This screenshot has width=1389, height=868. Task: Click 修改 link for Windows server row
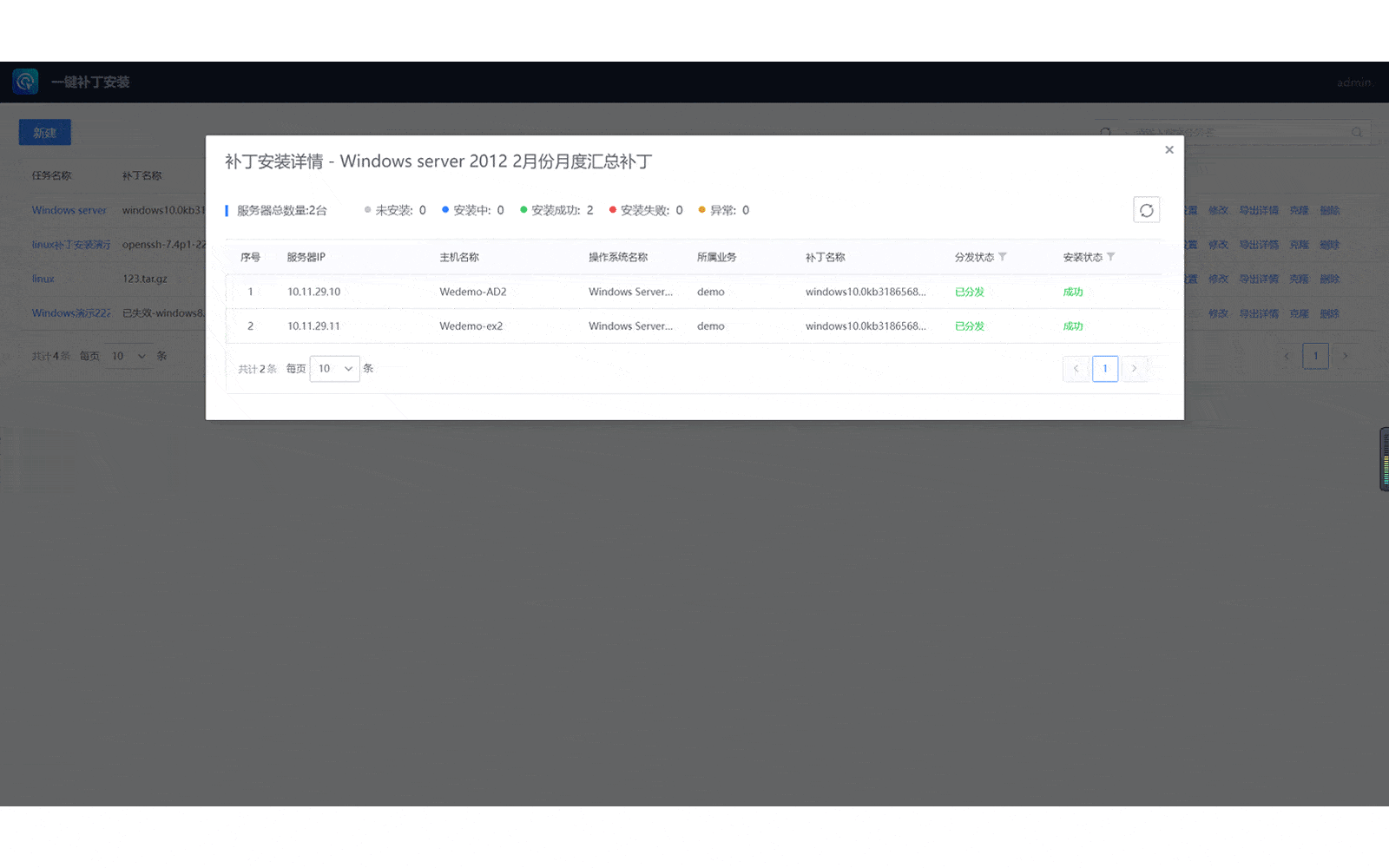[1219, 210]
